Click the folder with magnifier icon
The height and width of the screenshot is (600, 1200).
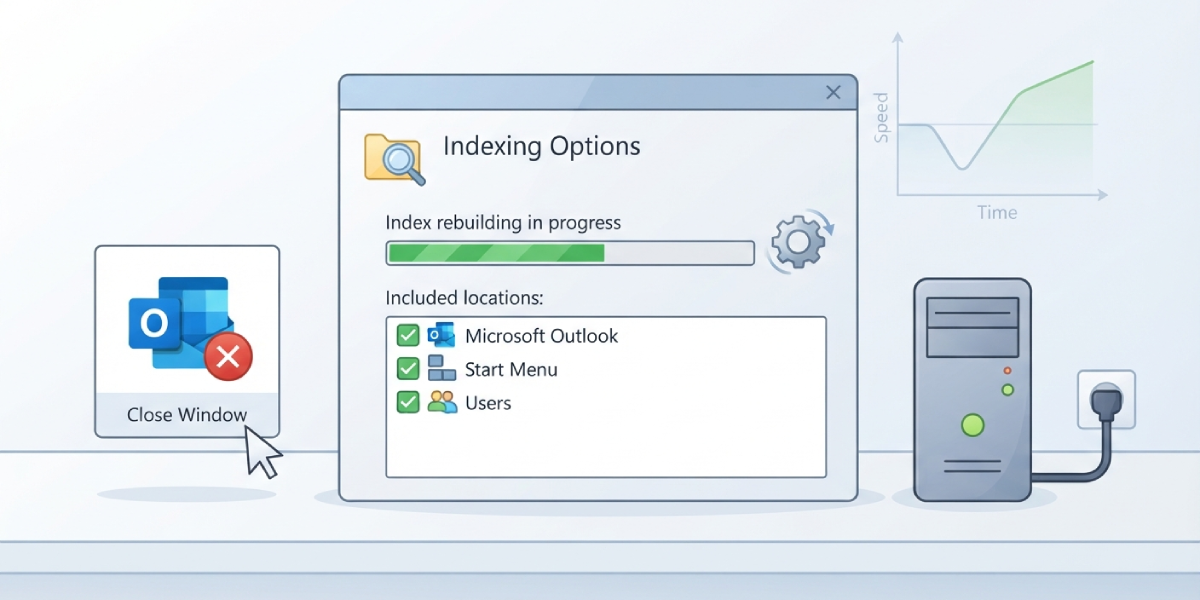(395, 158)
